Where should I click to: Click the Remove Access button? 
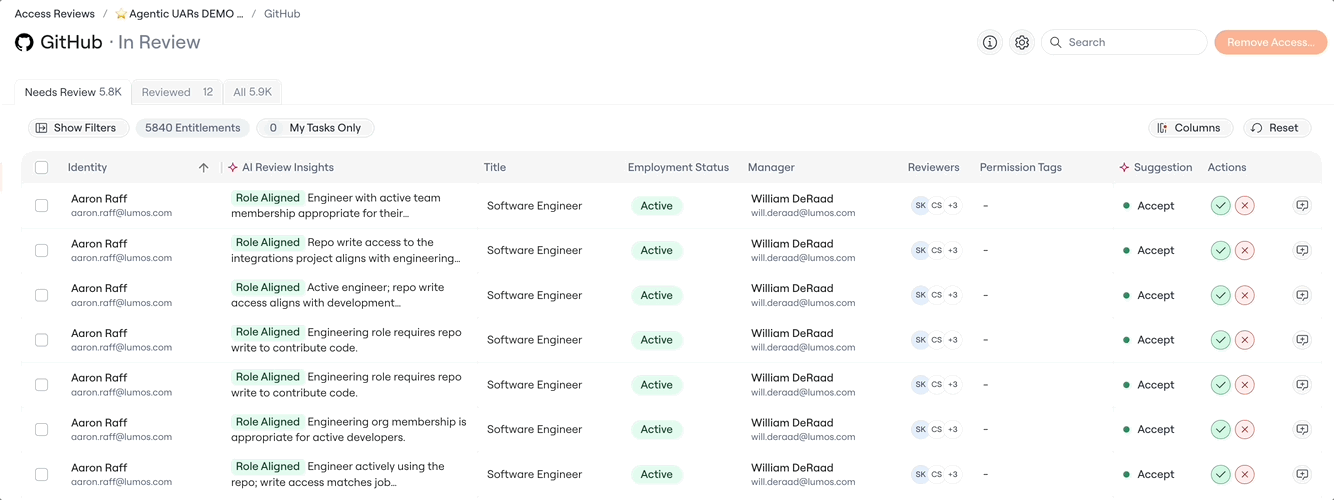pos(1270,42)
